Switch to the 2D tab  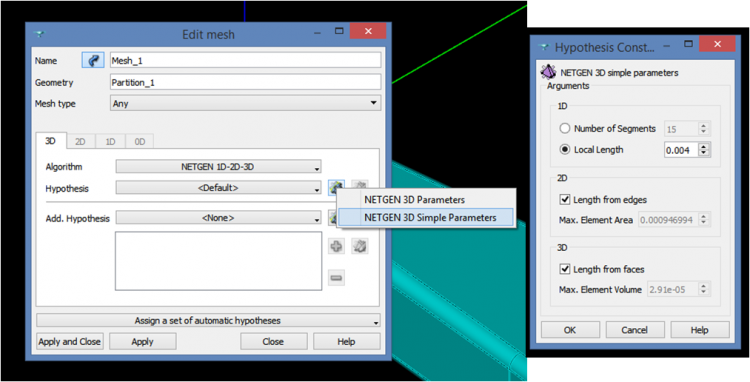80,142
